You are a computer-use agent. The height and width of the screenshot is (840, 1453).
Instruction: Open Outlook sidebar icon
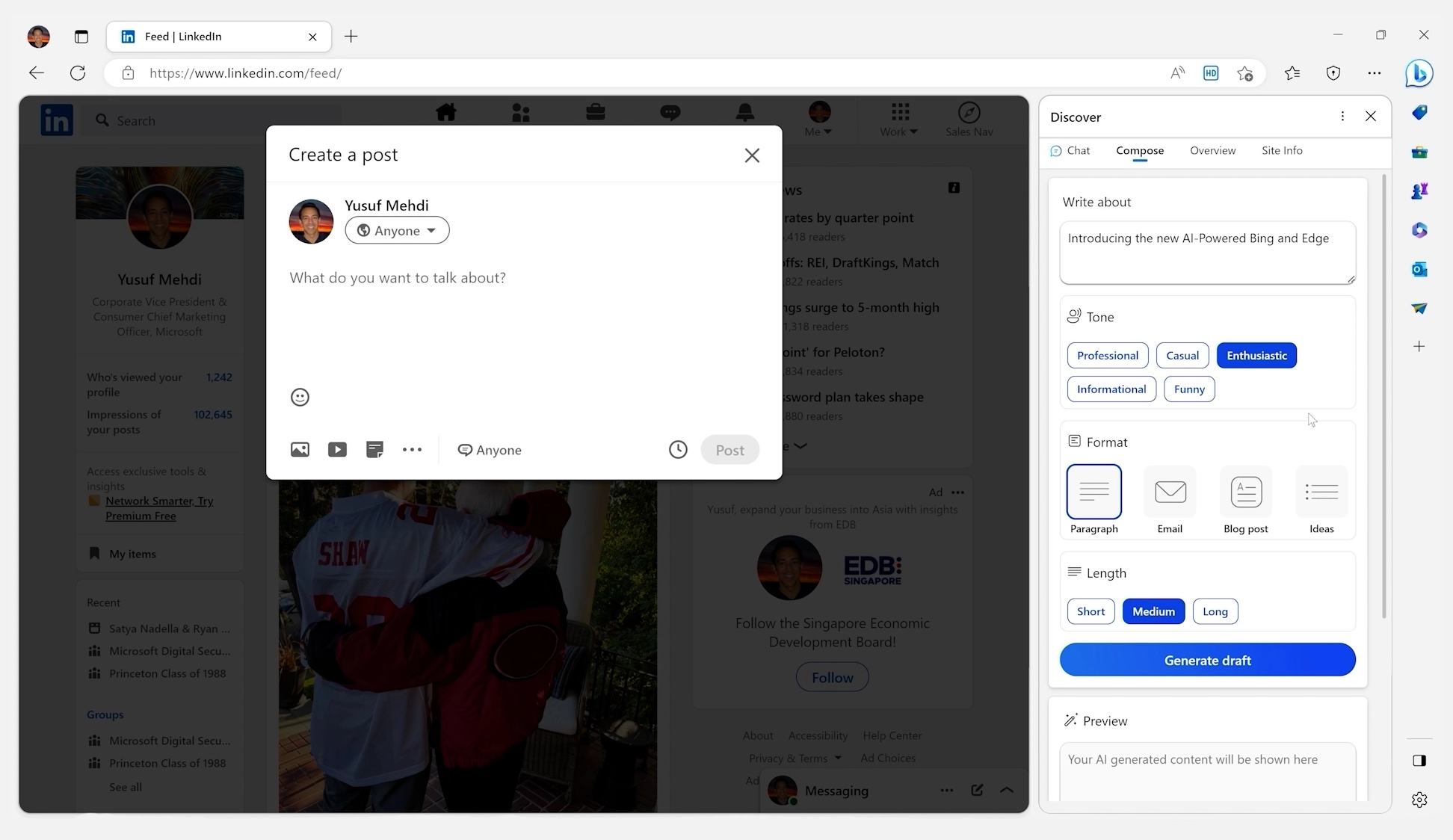(1419, 269)
